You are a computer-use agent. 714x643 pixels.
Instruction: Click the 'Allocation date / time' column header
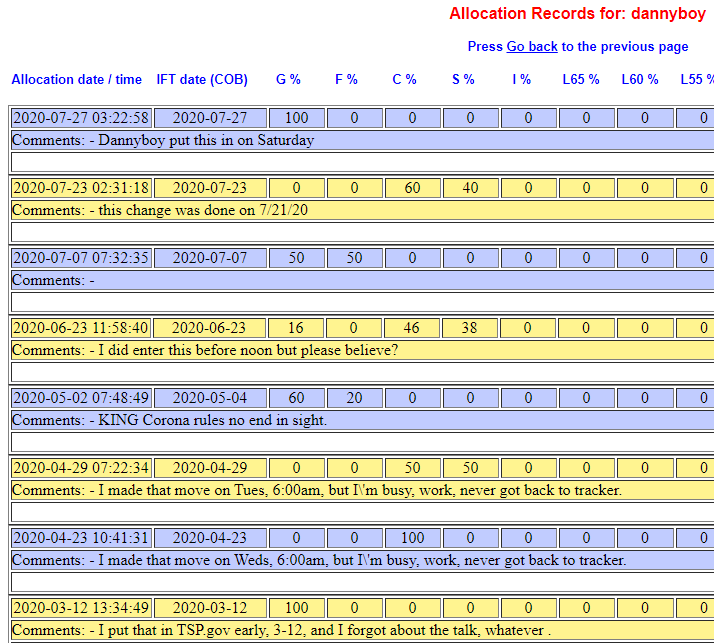pyautogui.click(x=77, y=79)
